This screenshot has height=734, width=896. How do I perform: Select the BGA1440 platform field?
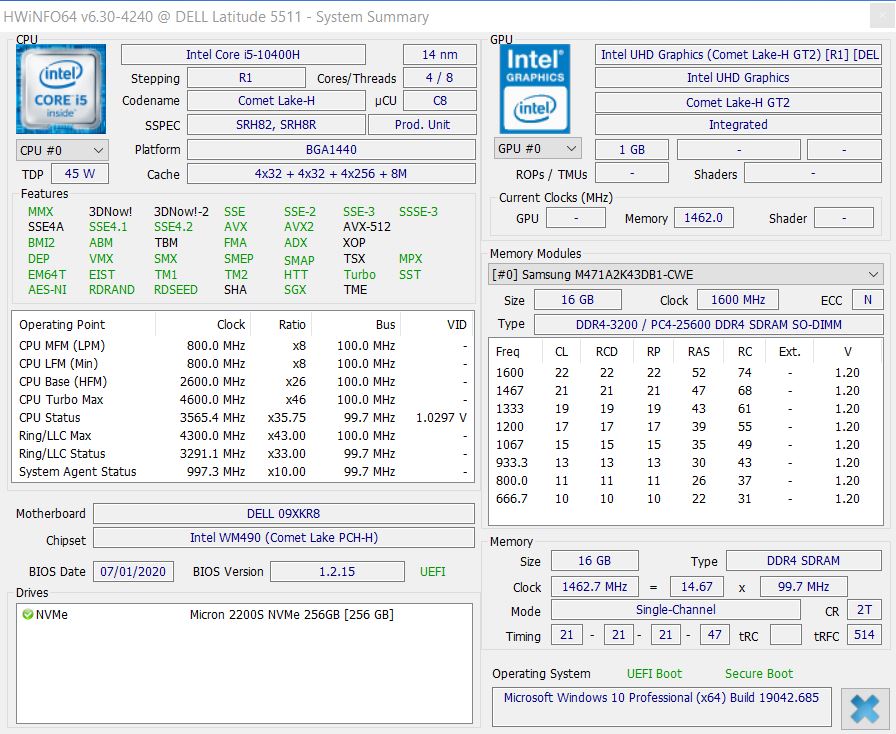pos(331,150)
